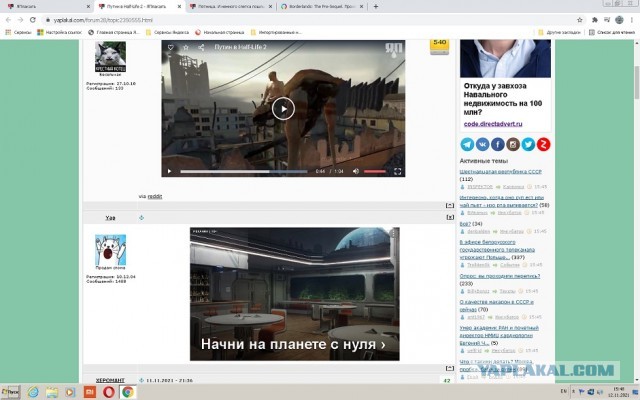Open the Chrome three-dot menu
640x400 pixels.
tap(632, 20)
